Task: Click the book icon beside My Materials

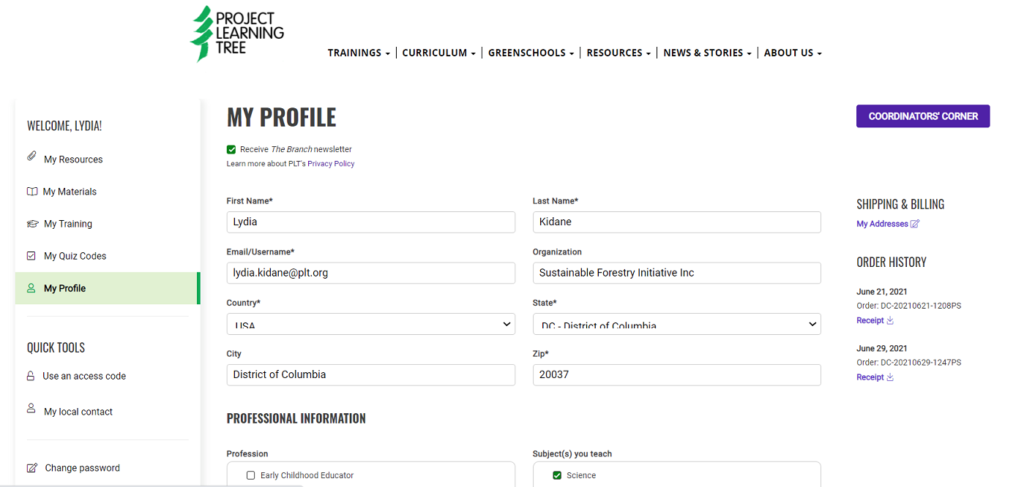Action: click(x=32, y=191)
